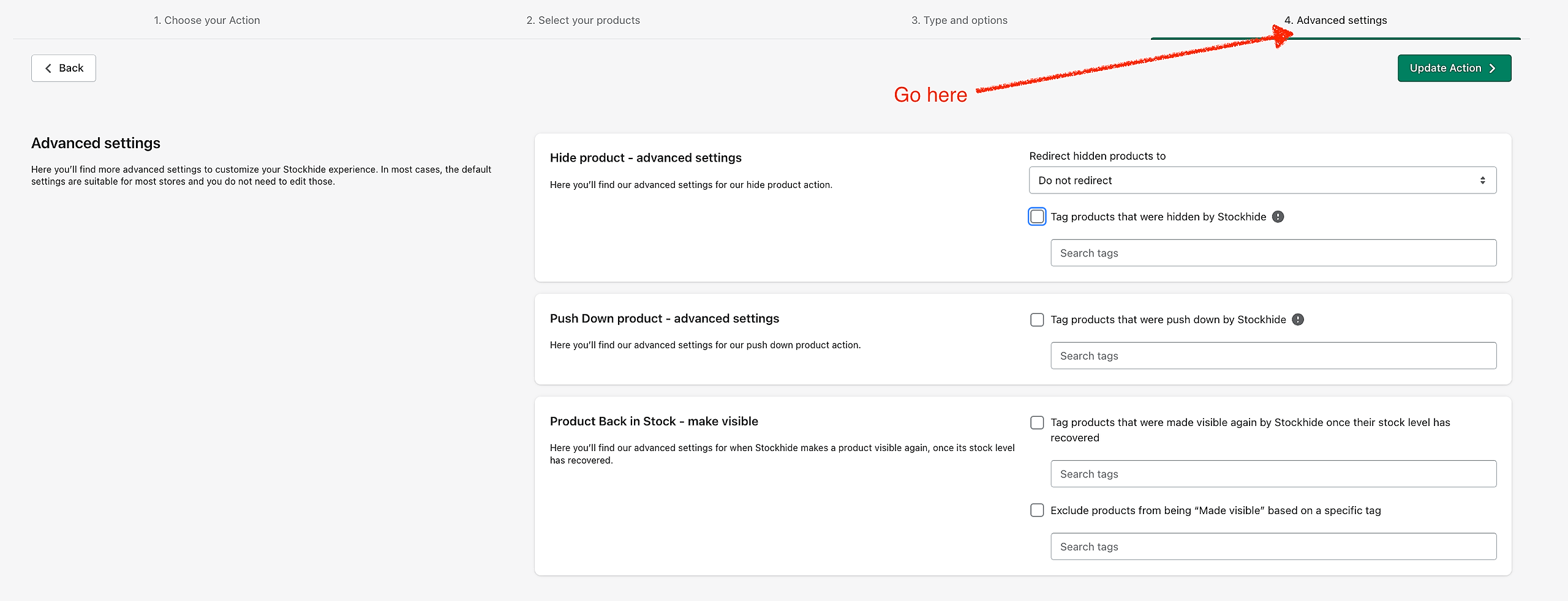Screen dimensions: 1568x601
Task: Toggle tag products that were push down
Action: pos(1037,319)
